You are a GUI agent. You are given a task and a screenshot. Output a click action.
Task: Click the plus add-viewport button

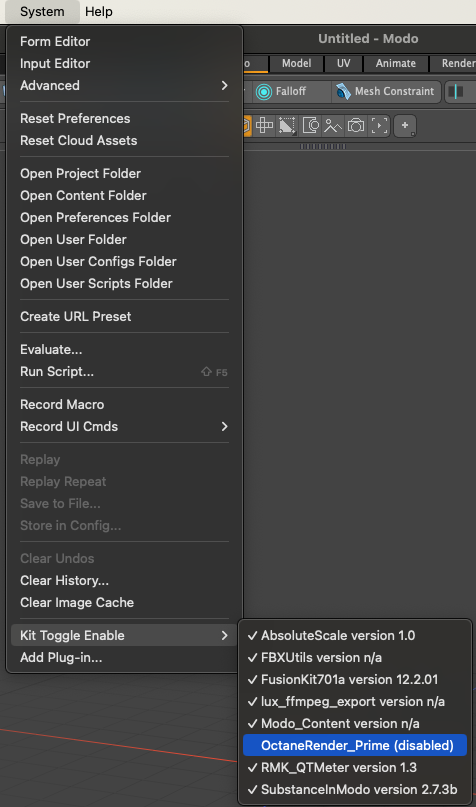[x=405, y=126]
